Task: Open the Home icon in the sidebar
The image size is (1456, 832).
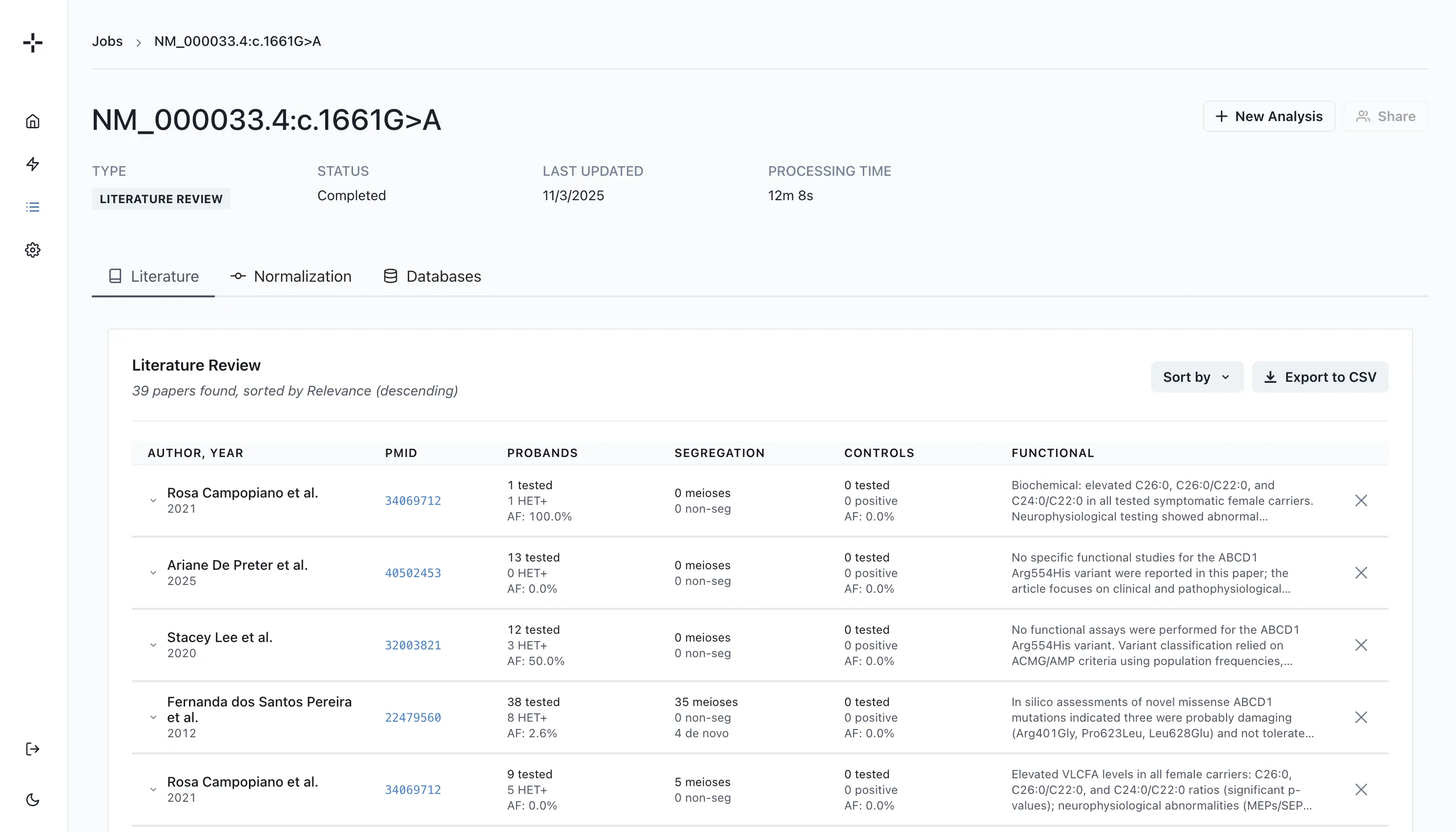Action: 33,121
